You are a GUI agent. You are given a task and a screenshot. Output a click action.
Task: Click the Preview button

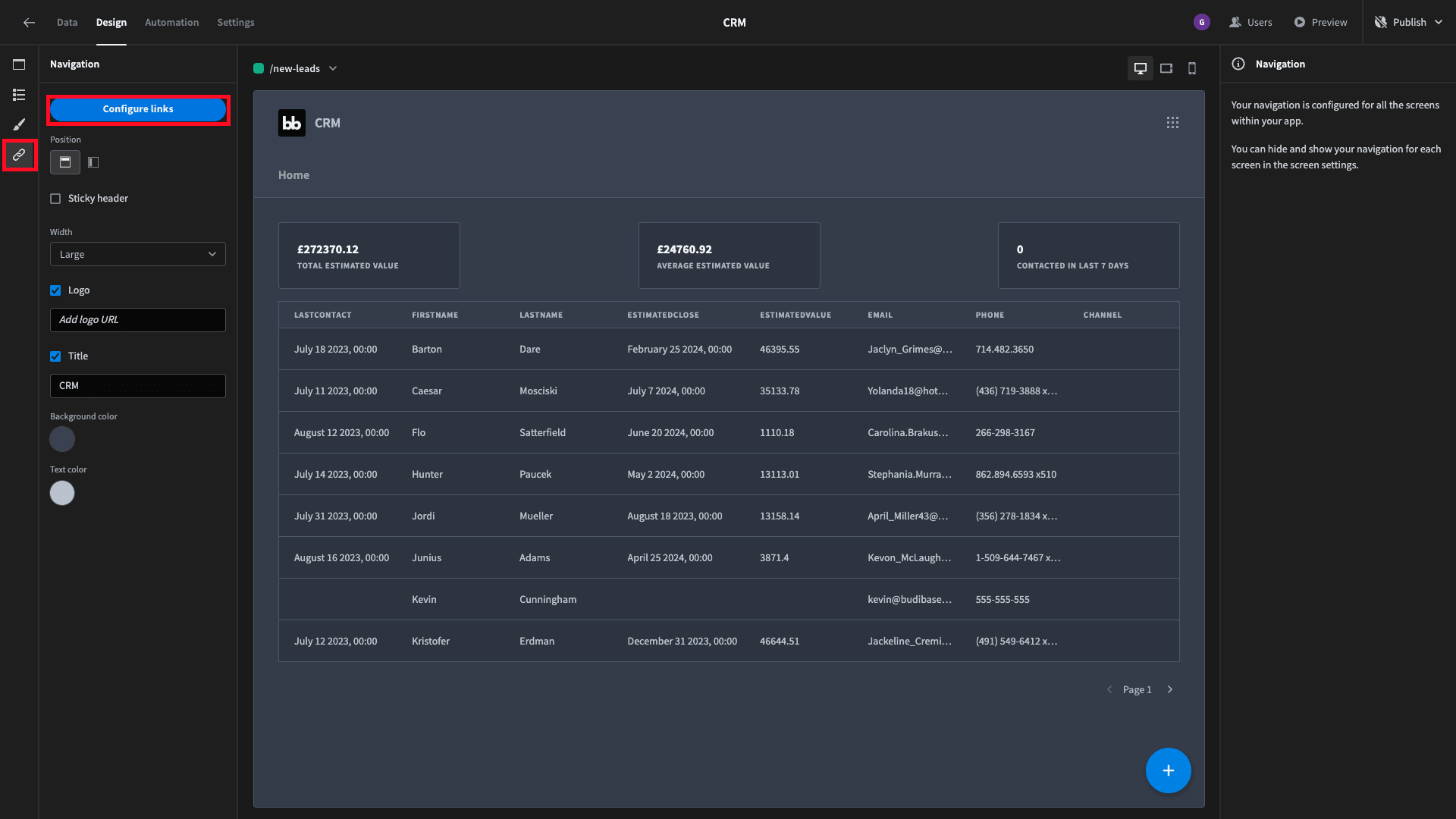click(x=1320, y=23)
